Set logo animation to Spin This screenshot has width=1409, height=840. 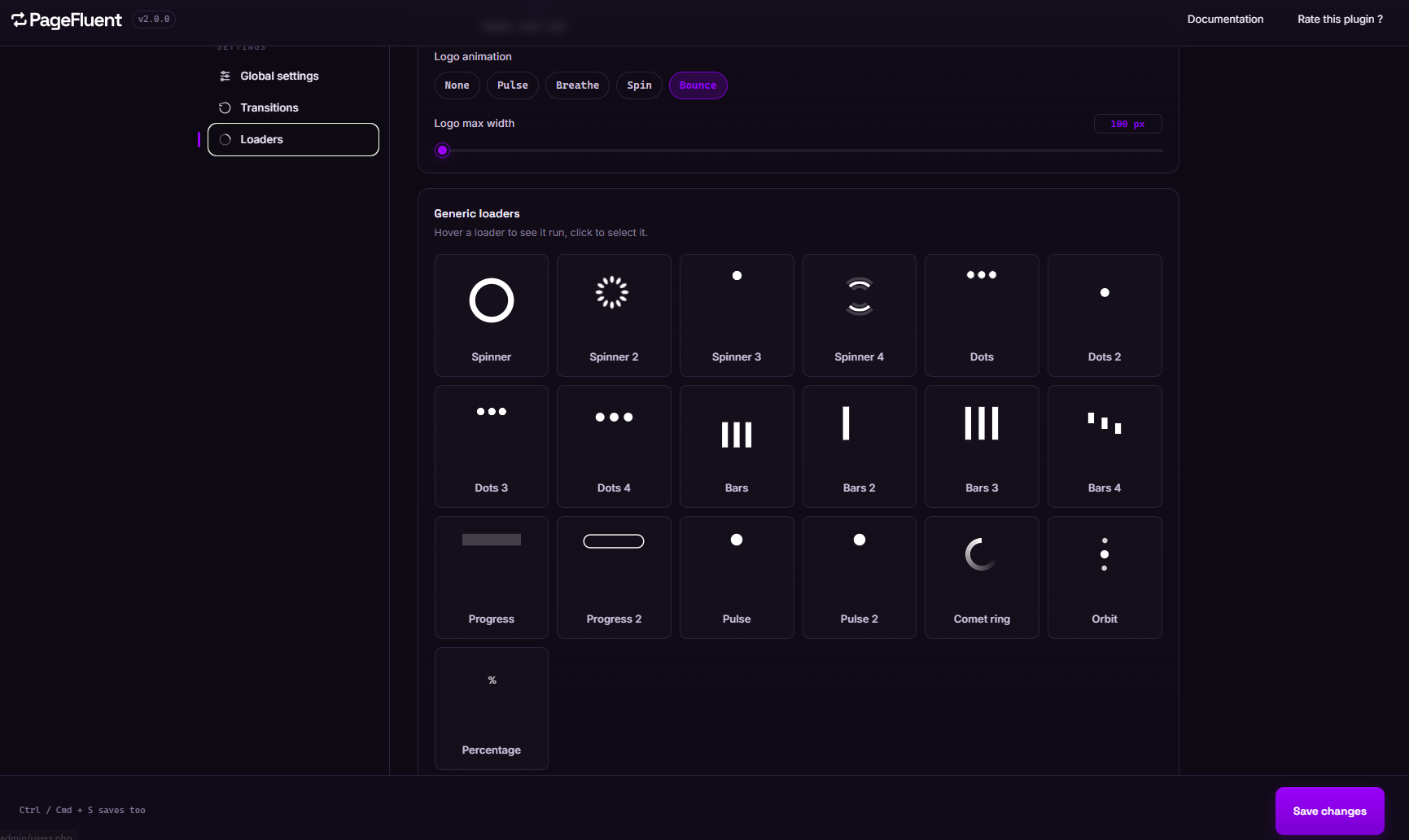639,85
